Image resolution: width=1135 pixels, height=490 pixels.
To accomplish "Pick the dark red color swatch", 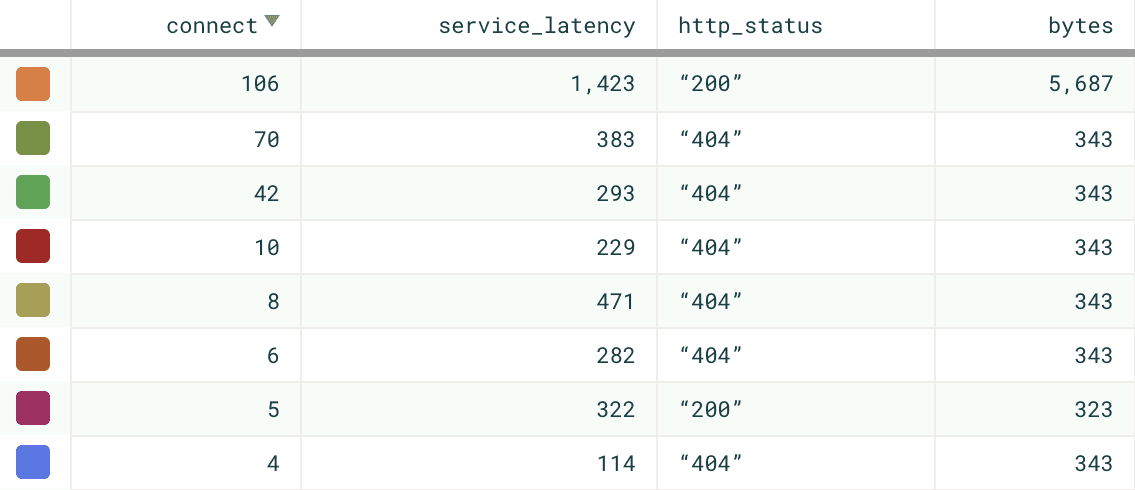I will (x=33, y=247).
